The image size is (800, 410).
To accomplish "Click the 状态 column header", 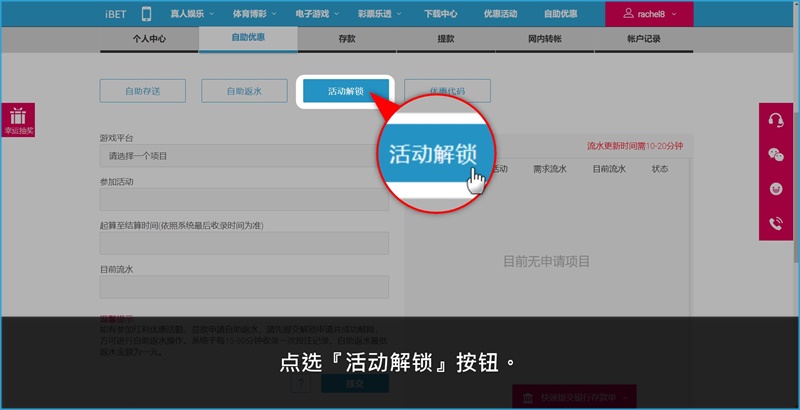I will click(x=660, y=169).
